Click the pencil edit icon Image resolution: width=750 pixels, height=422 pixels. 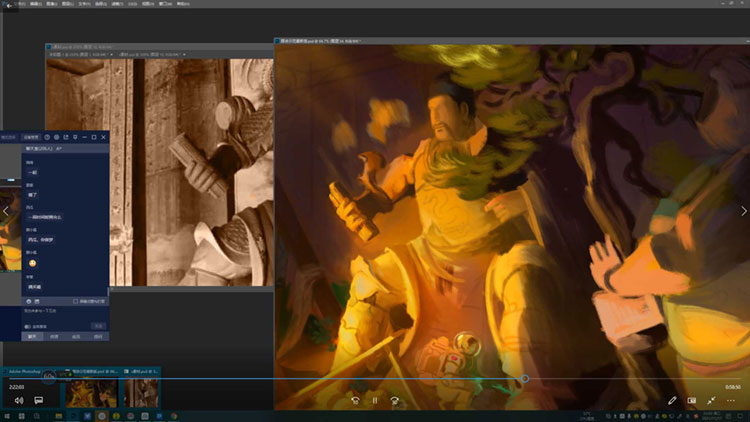tap(673, 400)
